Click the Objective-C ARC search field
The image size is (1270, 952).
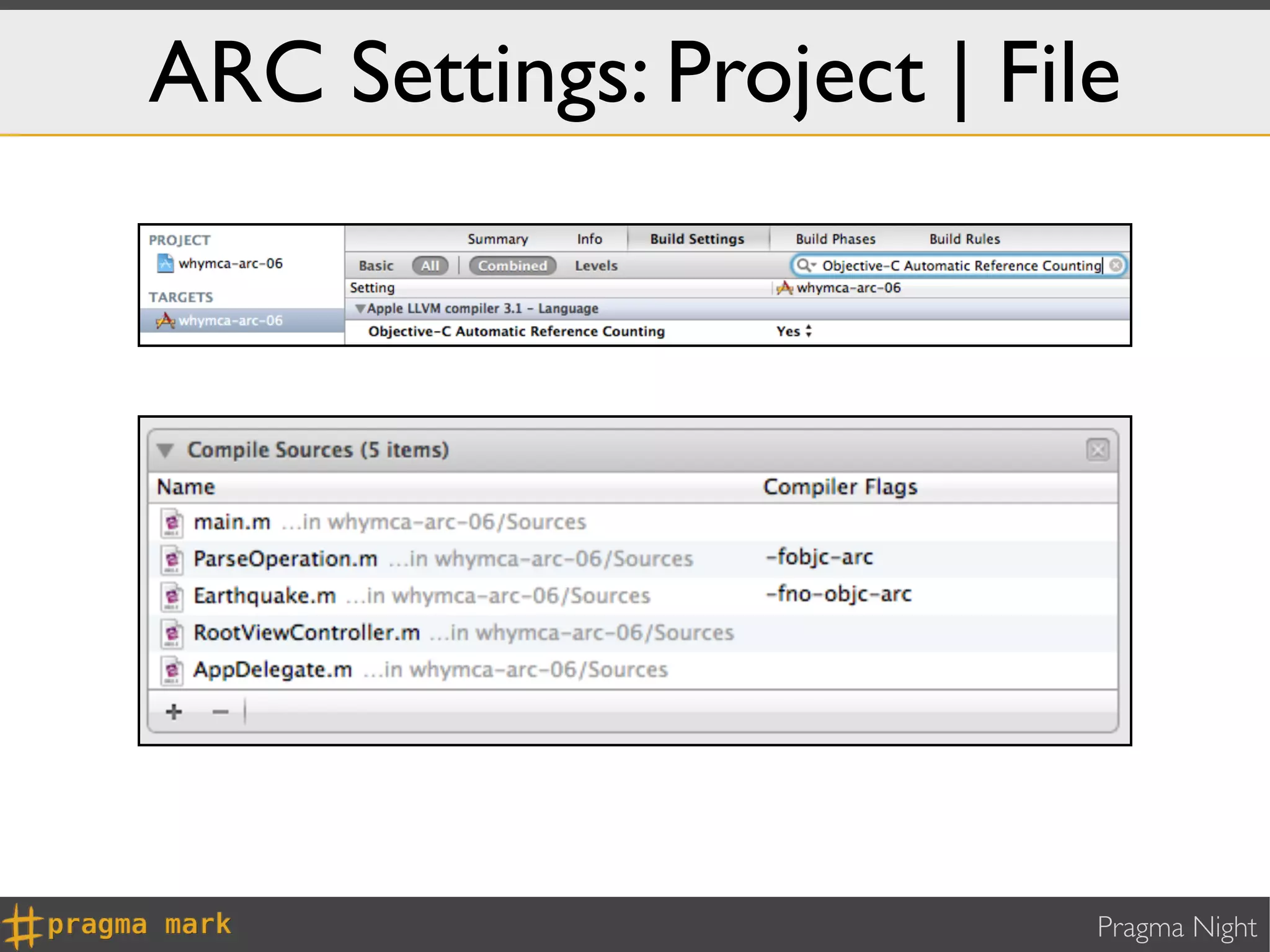[x=959, y=265]
